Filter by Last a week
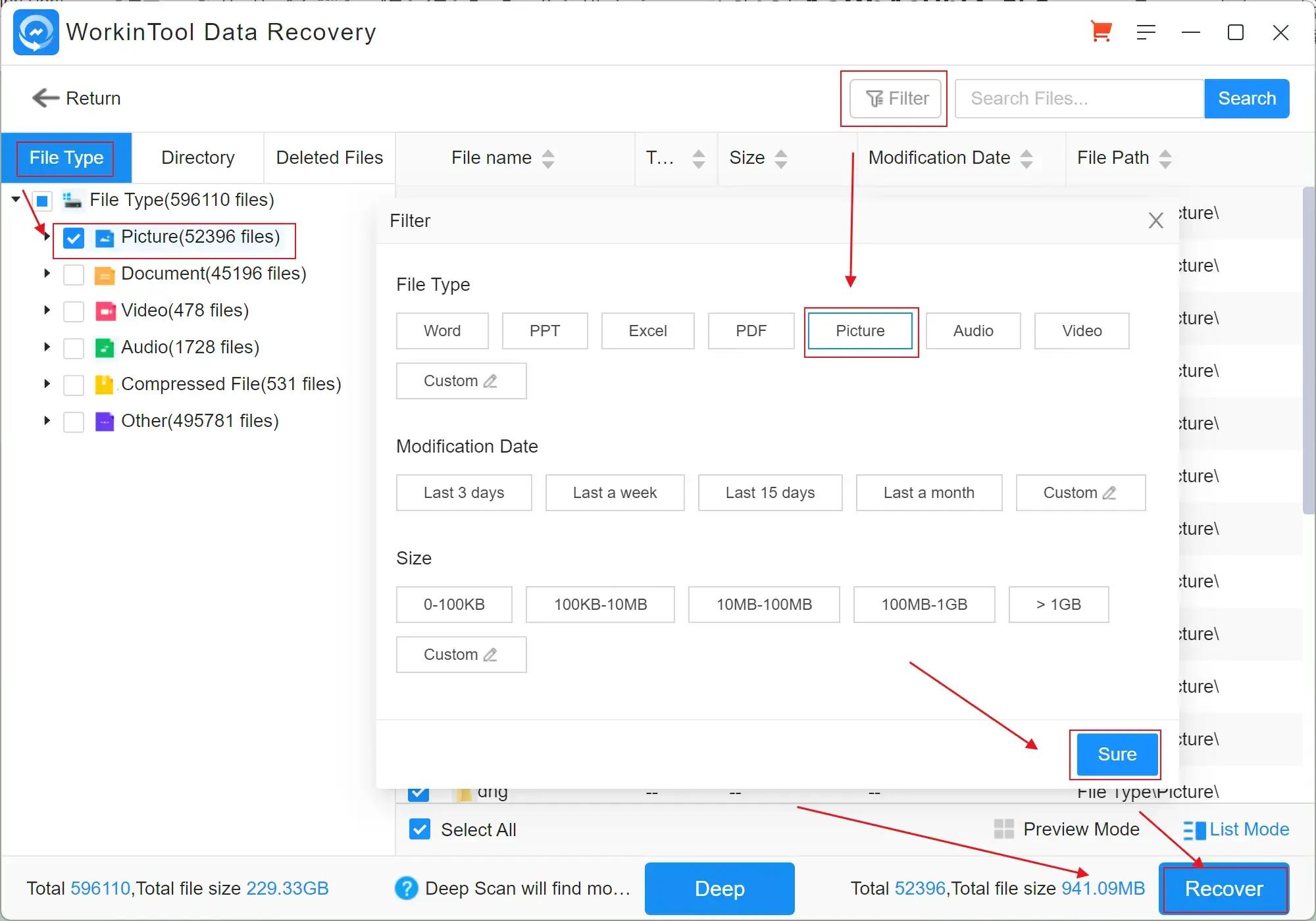 coord(615,493)
